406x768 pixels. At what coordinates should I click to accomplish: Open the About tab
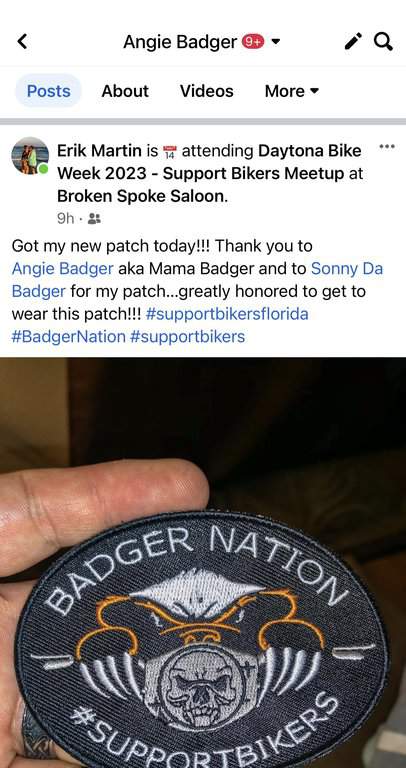pos(125,91)
